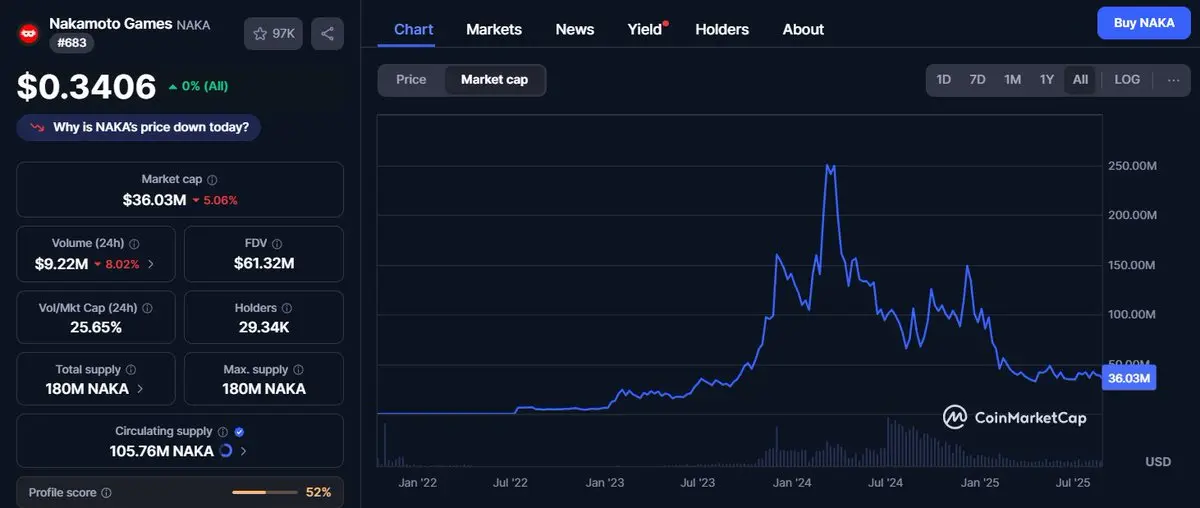Click the Nakamoto Games coin logo
This screenshot has width=1200, height=508.
click(x=28, y=33)
